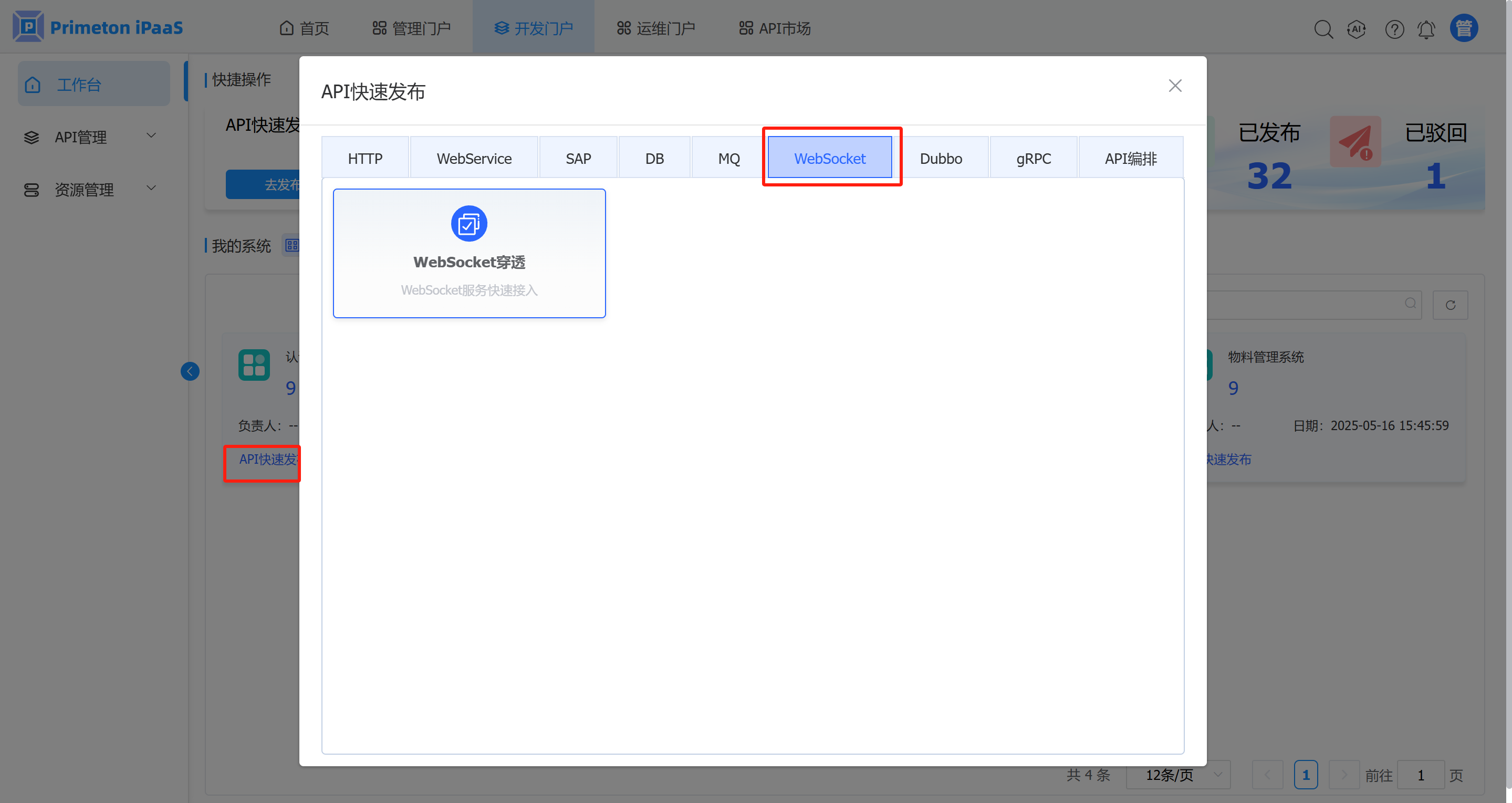The height and width of the screenshot is (803, 1512).
Task: Switch to the HTTP tab
Action: 365,159
